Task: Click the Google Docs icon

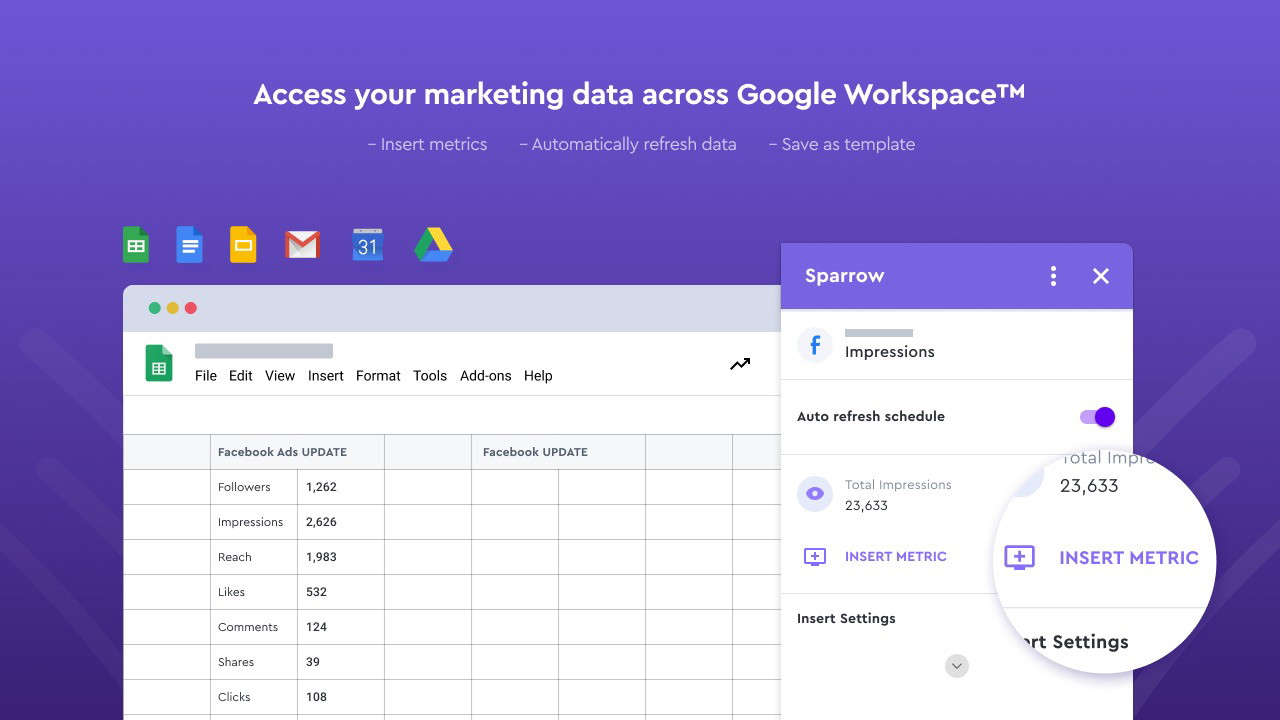Action: pyautogui.click(x=190, y=245)
